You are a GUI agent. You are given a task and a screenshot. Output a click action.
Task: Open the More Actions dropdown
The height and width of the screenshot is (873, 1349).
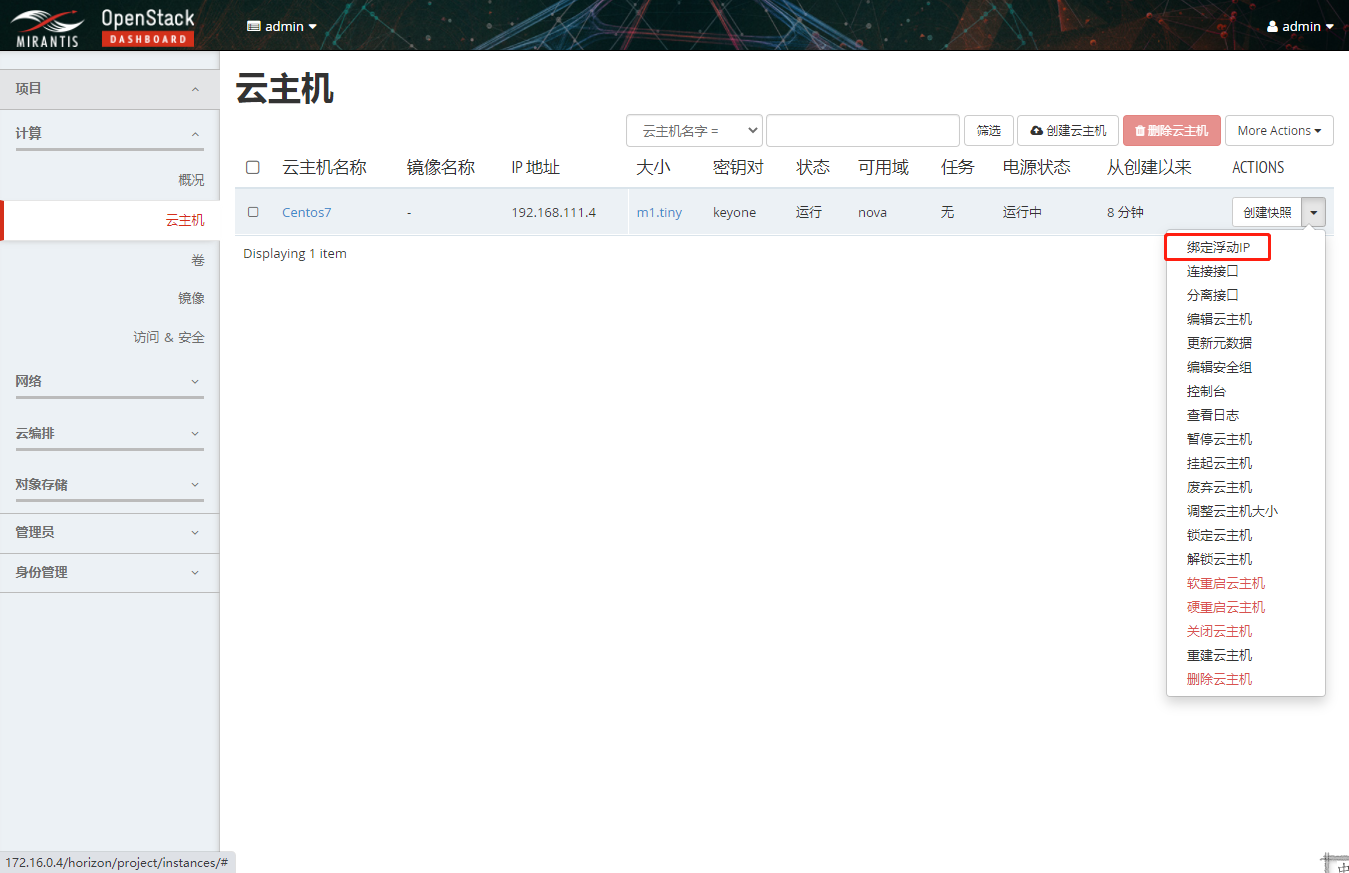click(x=1279, y=130)
